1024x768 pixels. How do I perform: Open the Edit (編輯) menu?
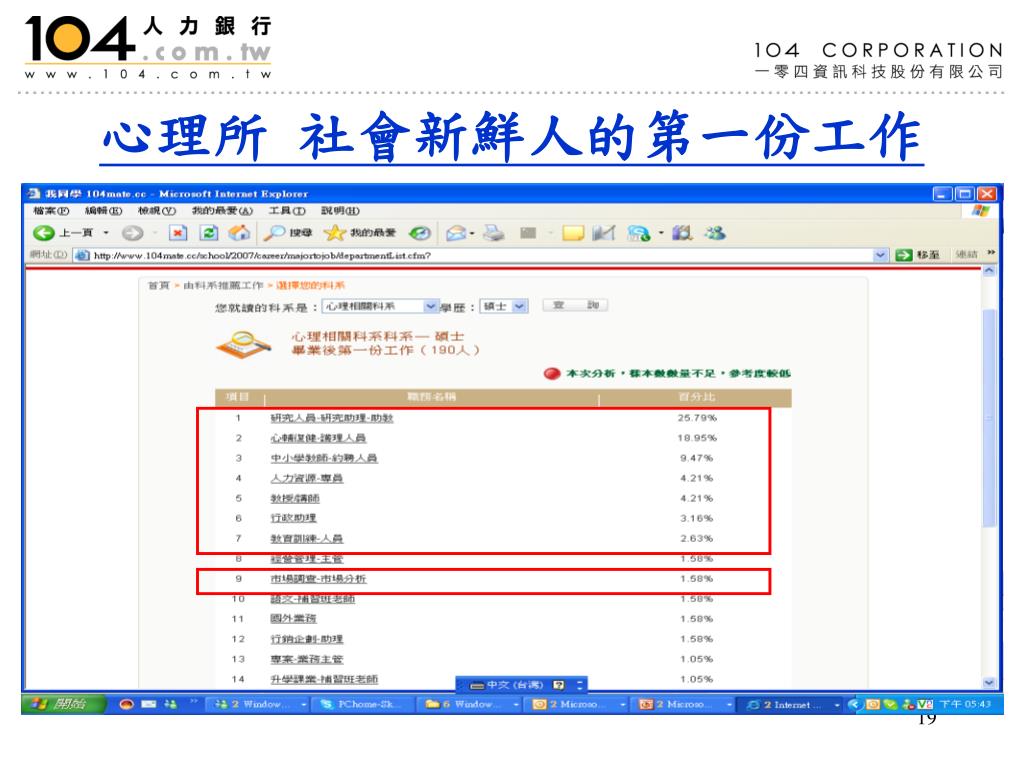103,211
